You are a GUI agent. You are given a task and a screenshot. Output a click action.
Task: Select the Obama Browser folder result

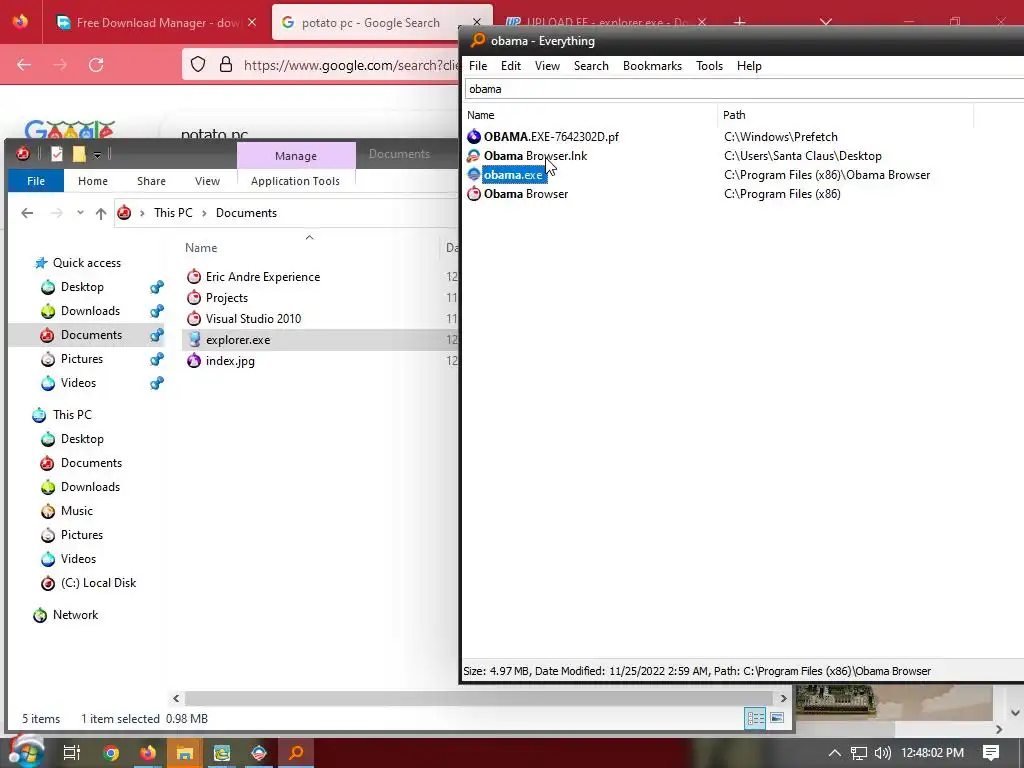pos(526,194)
